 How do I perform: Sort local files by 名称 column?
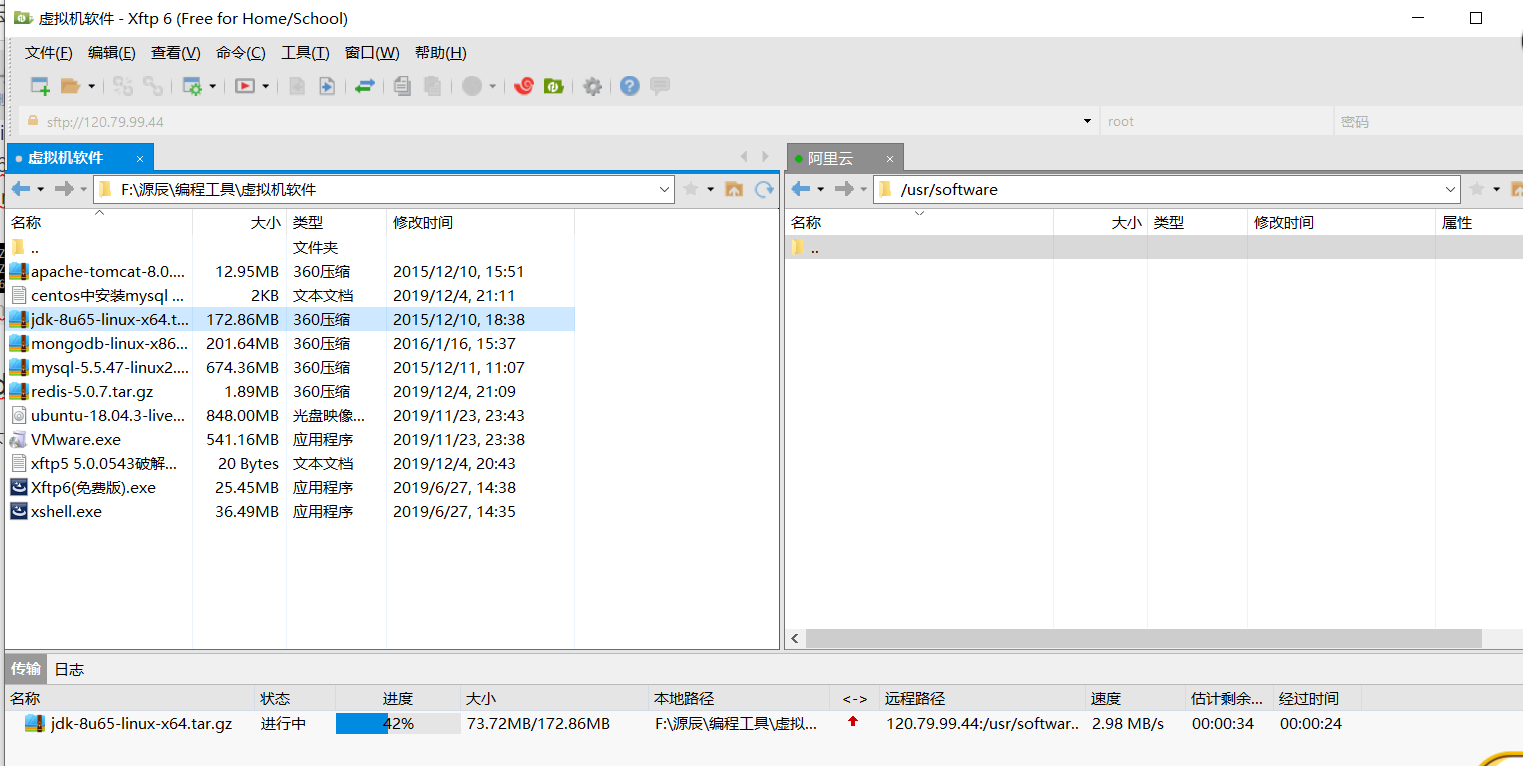[x=99, y=222]
